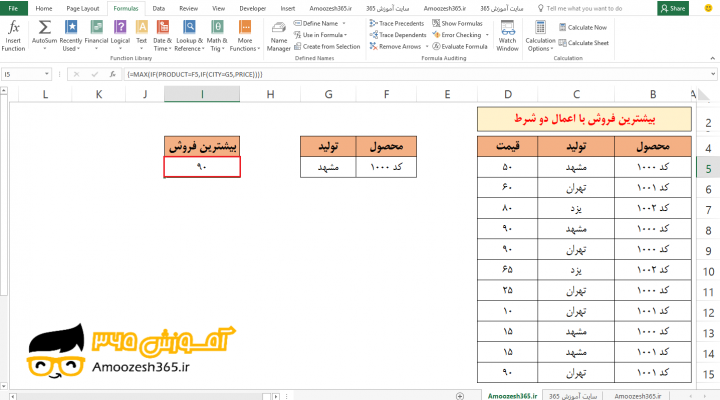The height and width of the screenshot is (400, 720).
Task: Expand Define Name dropdown arrow
Action: click(x=344, y=23)
